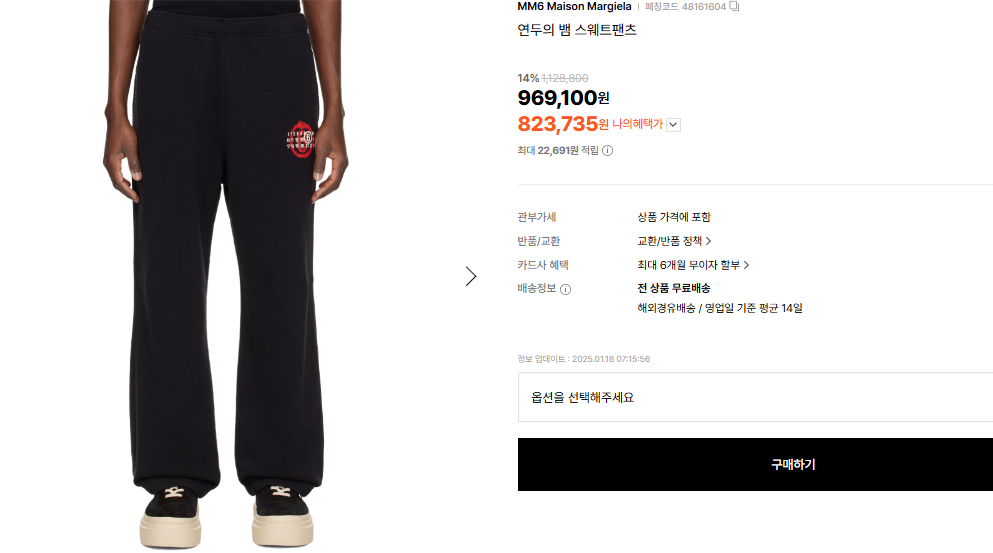This screenshot has height=553, width=993.
Task: Show next product image with right arrow
Action: pos(471,276)
